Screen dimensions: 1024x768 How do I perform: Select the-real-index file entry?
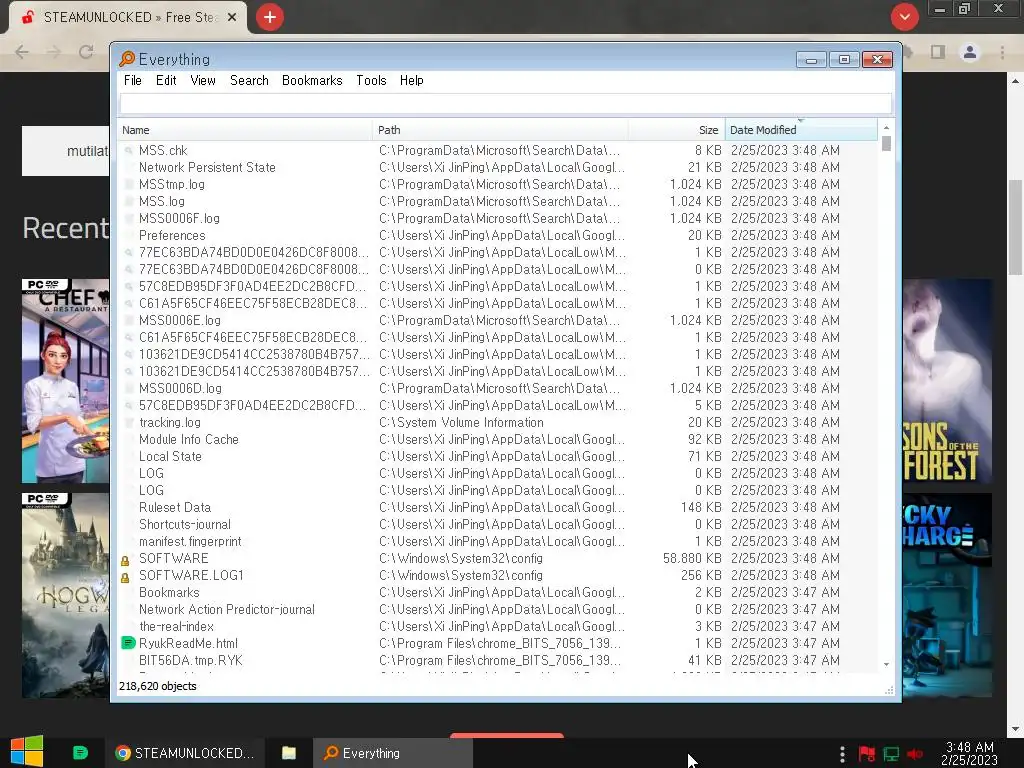tap(176, 626)
